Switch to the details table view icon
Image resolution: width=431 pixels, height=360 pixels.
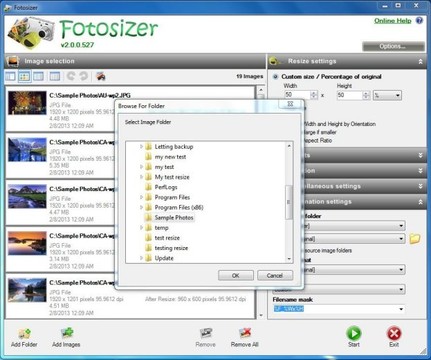point(55,76)
